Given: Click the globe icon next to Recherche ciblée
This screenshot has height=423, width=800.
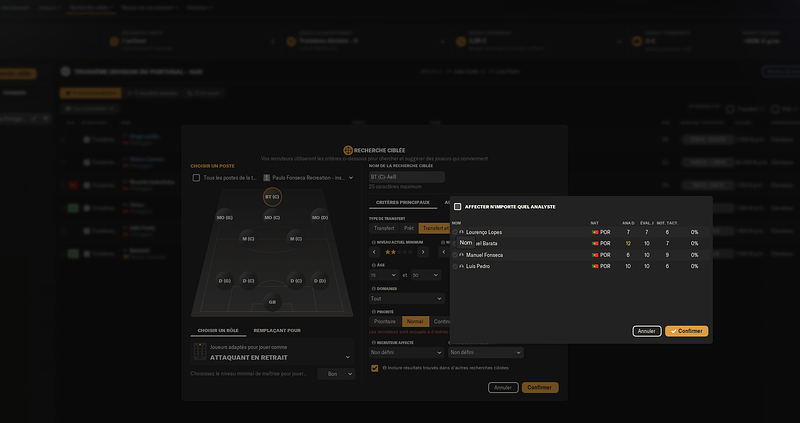Looking at the screenshot, I should [x=348, y=151].
